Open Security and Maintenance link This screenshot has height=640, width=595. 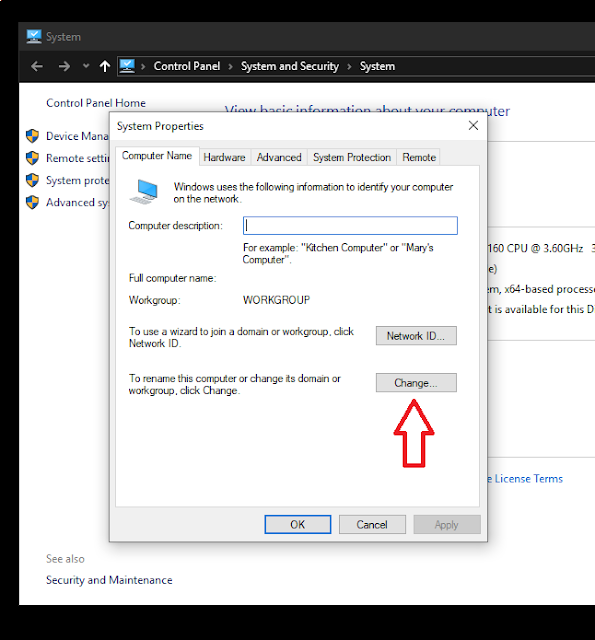pyautogui.click(x=109, y=580)
